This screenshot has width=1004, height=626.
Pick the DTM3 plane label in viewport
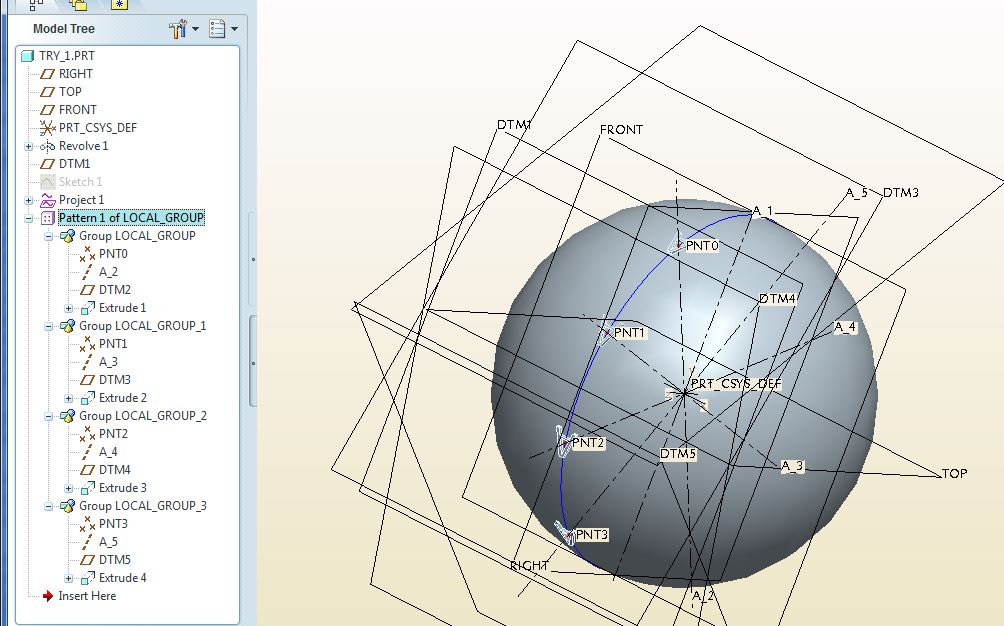(901, 193)
